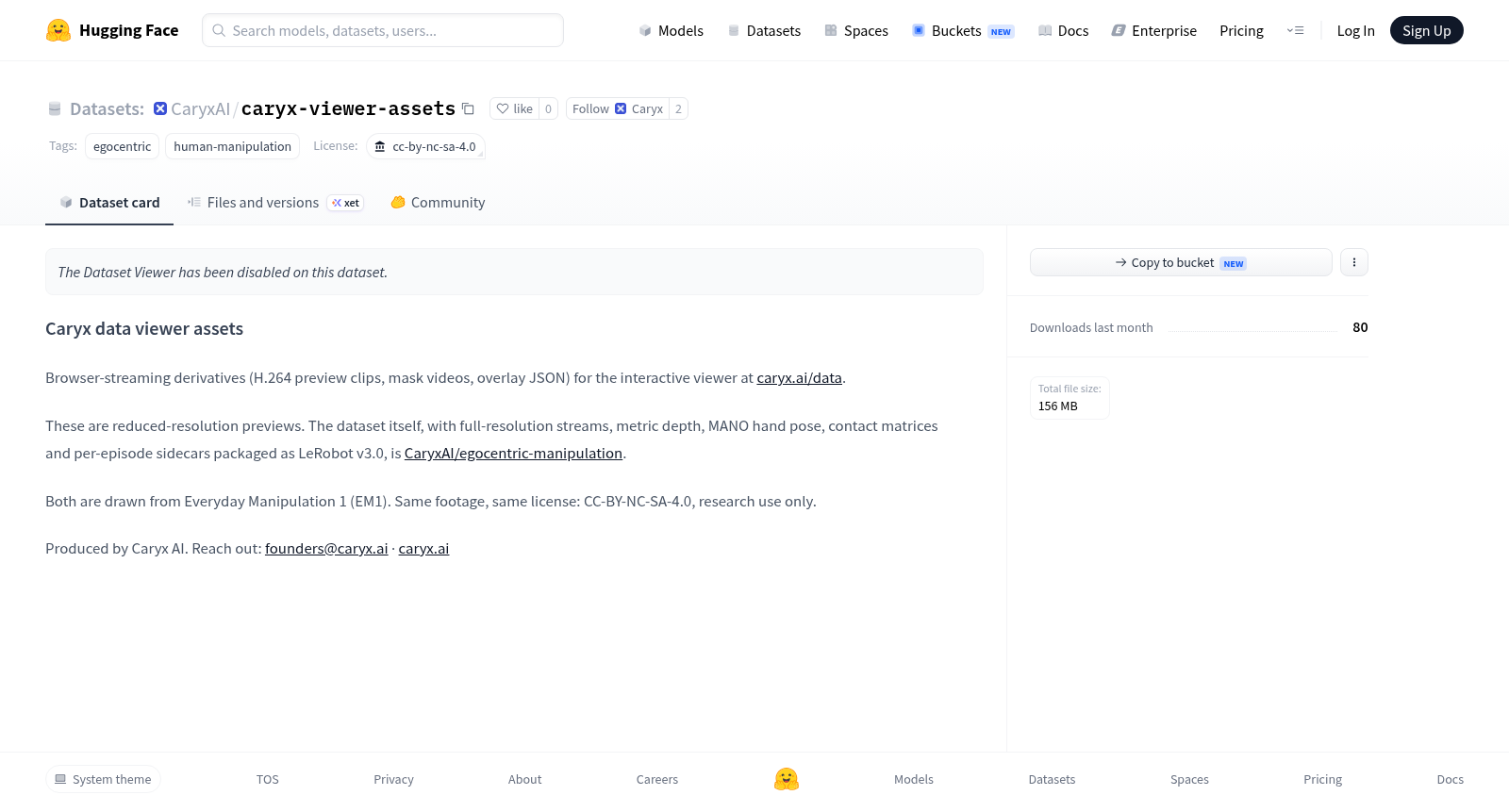The height and width of the screenshot is (812, 1509).
Task: Open the Datasets footer link
Action: [x=1052, y=779]
